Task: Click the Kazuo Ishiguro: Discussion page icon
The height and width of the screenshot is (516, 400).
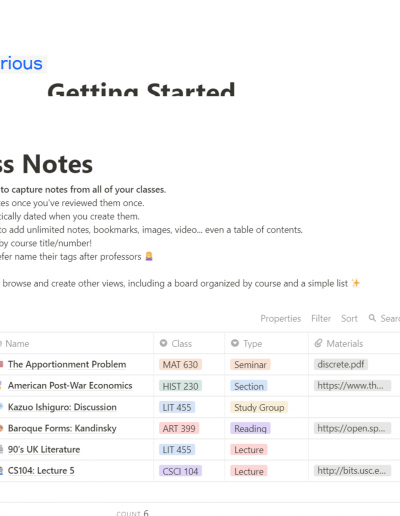Action: 1,407
